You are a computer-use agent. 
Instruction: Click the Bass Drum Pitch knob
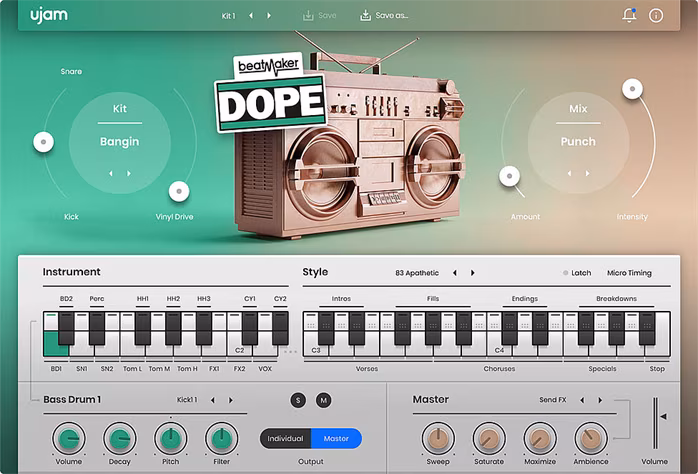tap(170, 438)
